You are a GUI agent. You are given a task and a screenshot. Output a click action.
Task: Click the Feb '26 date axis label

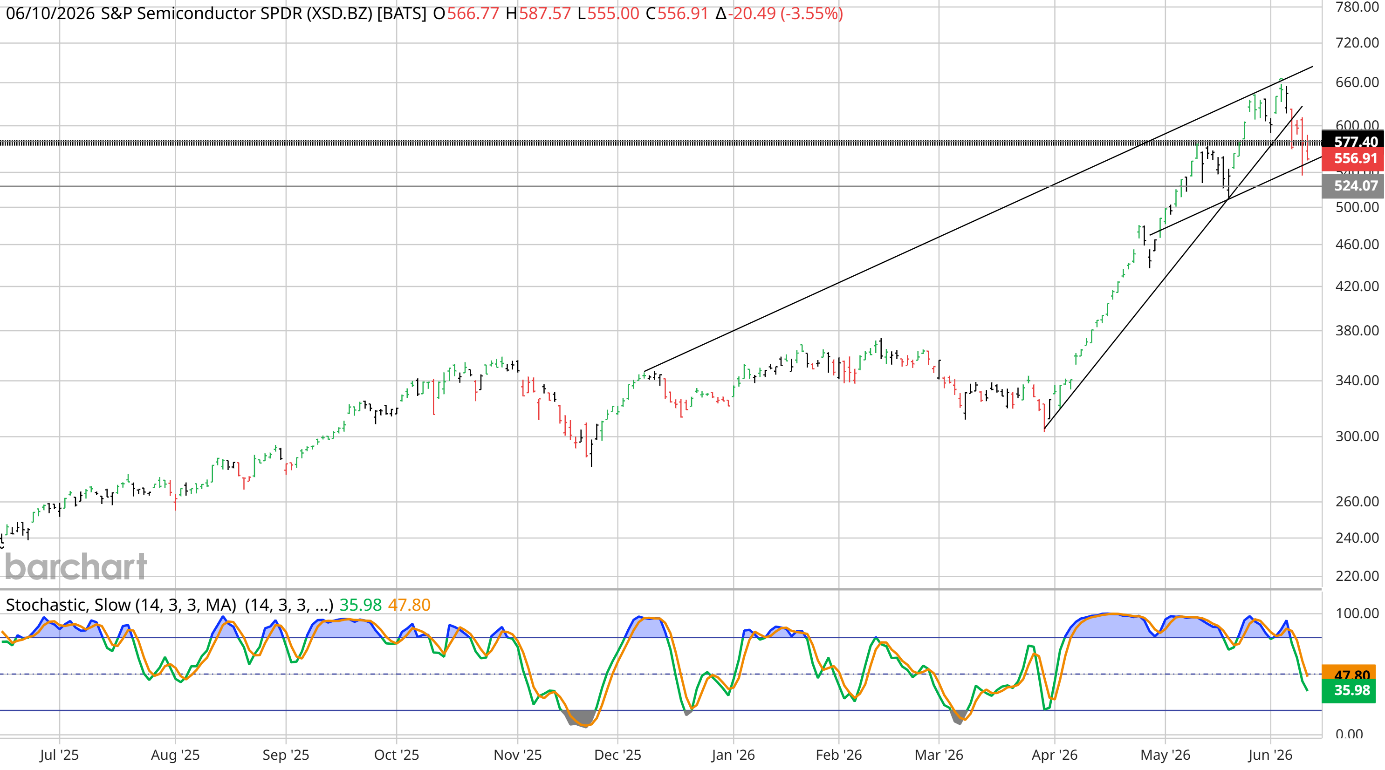tap(839, 755)
